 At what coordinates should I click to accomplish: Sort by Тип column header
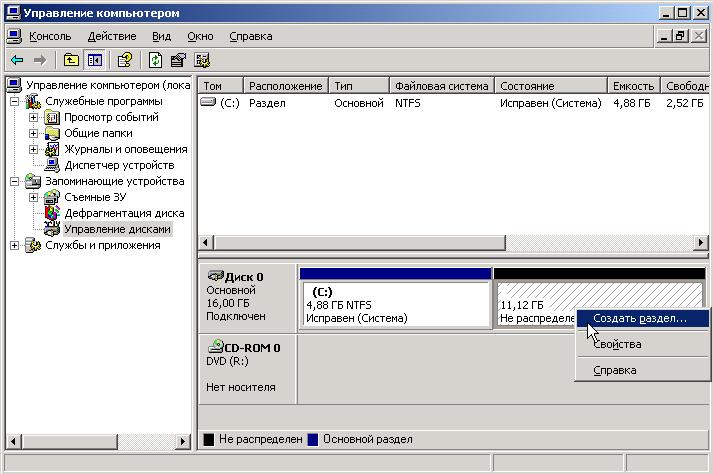[x=359, y=86]
